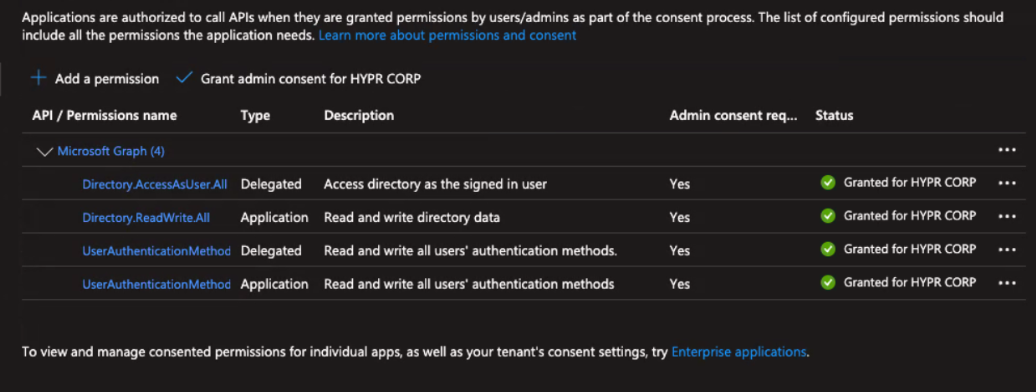Open ellipsis menu for Microsoft Graph row

[x=1007, y=150]
